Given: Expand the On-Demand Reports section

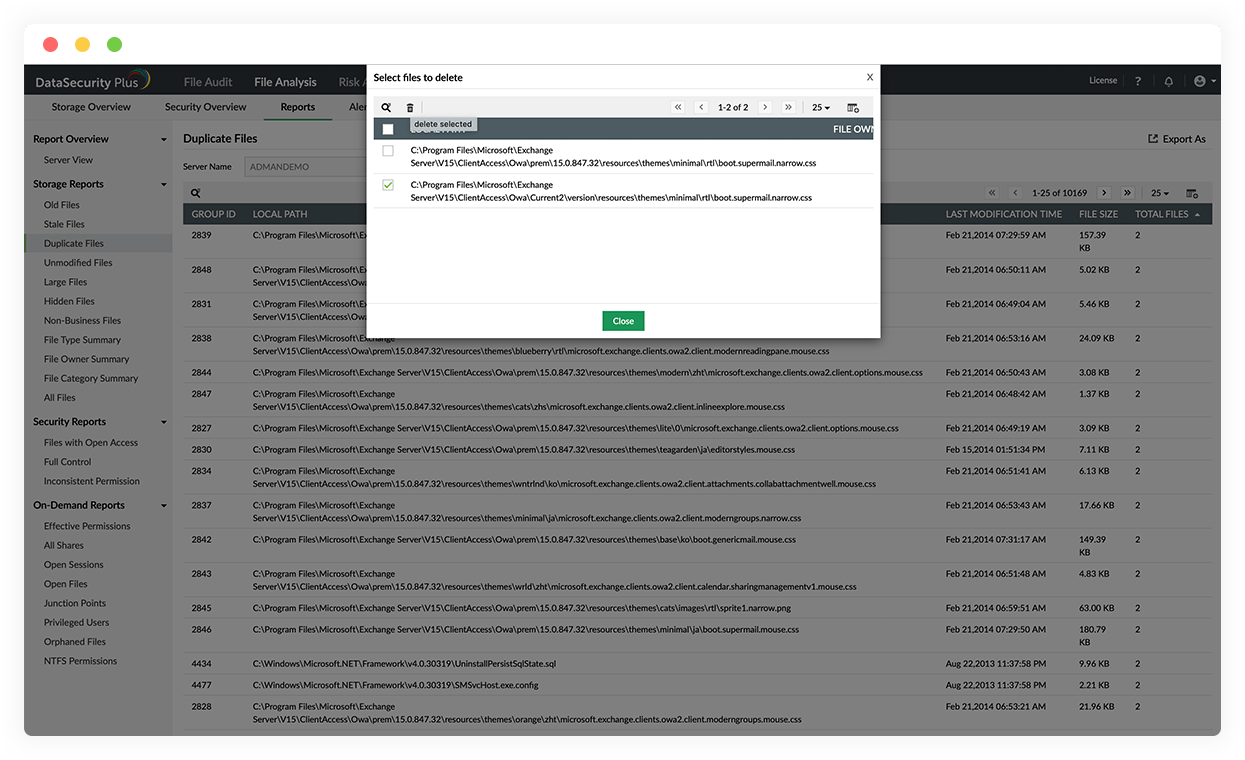Looking at the screenshot, I should coord(164,505).
